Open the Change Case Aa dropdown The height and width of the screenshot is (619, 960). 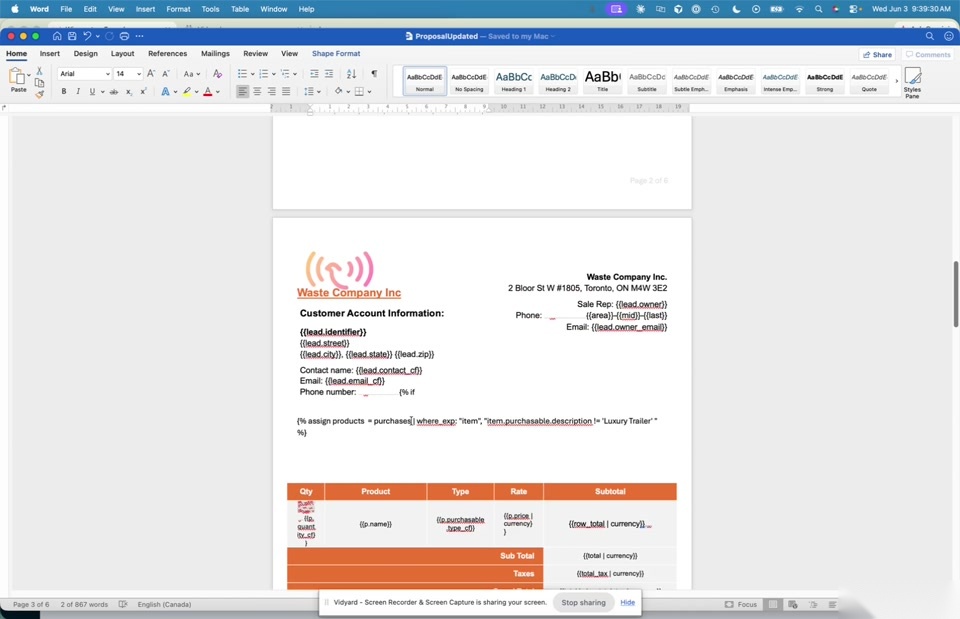click(x=192, y=73)
